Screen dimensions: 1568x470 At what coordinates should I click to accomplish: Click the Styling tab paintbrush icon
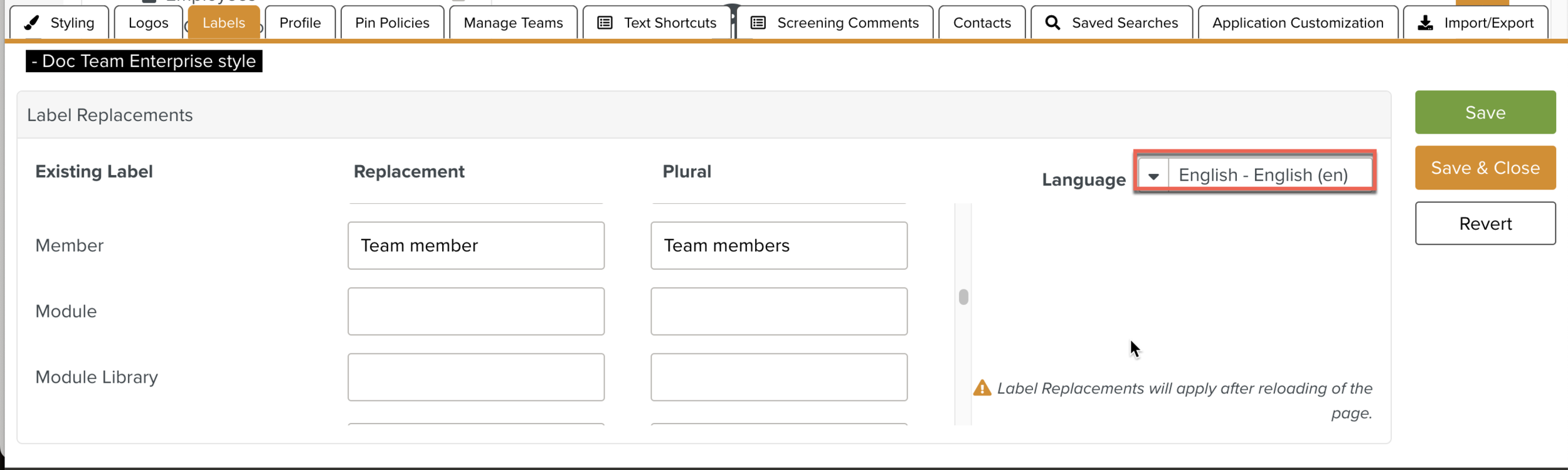pyautogui.click(x=31, y=23)
